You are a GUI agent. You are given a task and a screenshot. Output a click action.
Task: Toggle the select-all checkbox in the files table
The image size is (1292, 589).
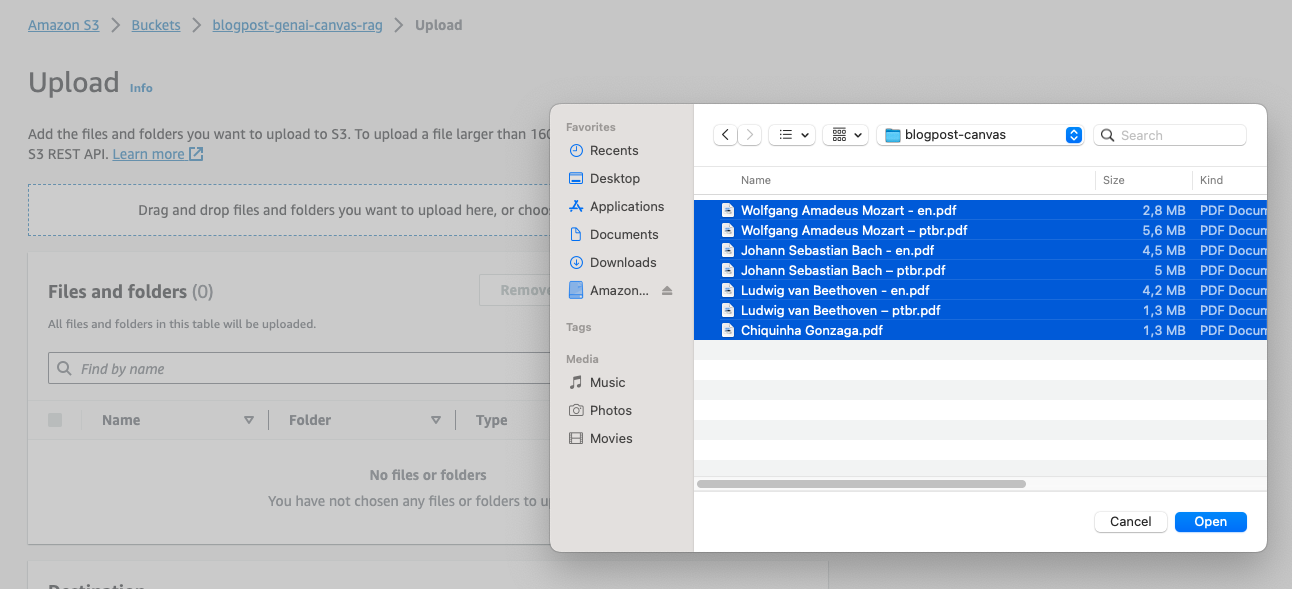pyautogui.click(x=55, y=420)
